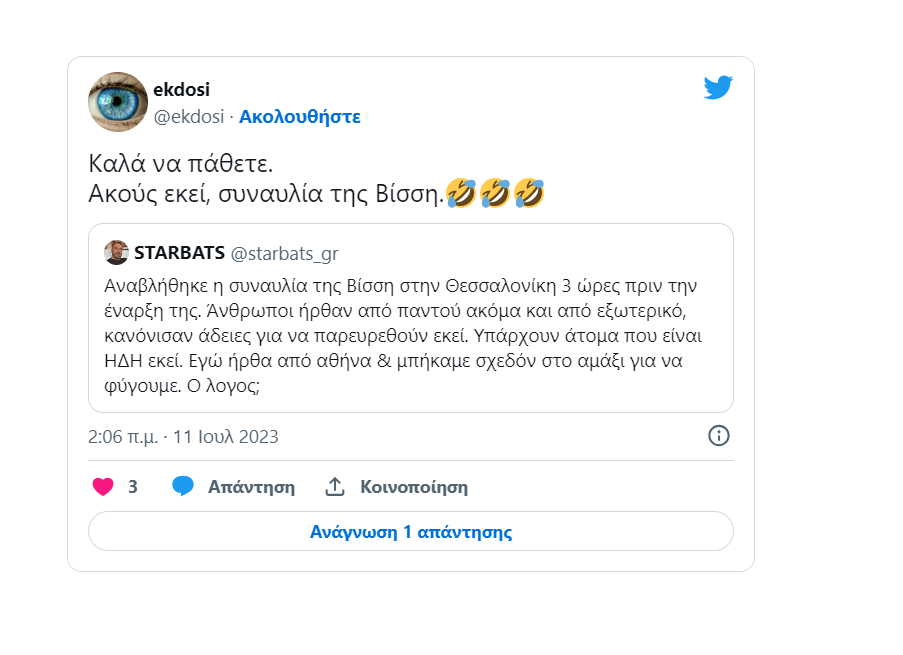This screenshot has height=655, width=903.
Task: Click the Twitter bird logo
Action: pyautogui.click(x=718, y=88)
